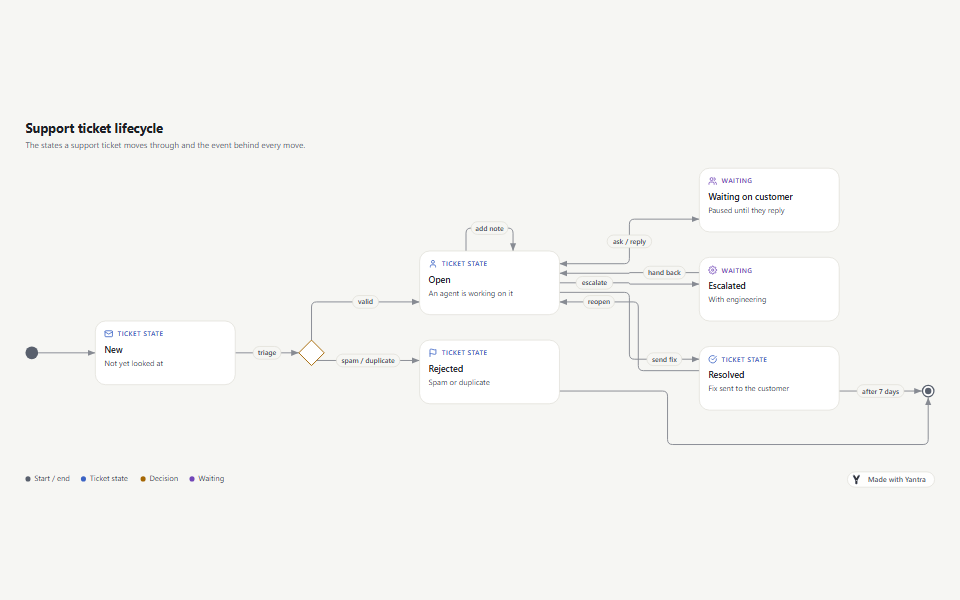Select the diamond decision node
Image resolution: width=960 pixels, height=600 pixels.
(x=312, y=353)
